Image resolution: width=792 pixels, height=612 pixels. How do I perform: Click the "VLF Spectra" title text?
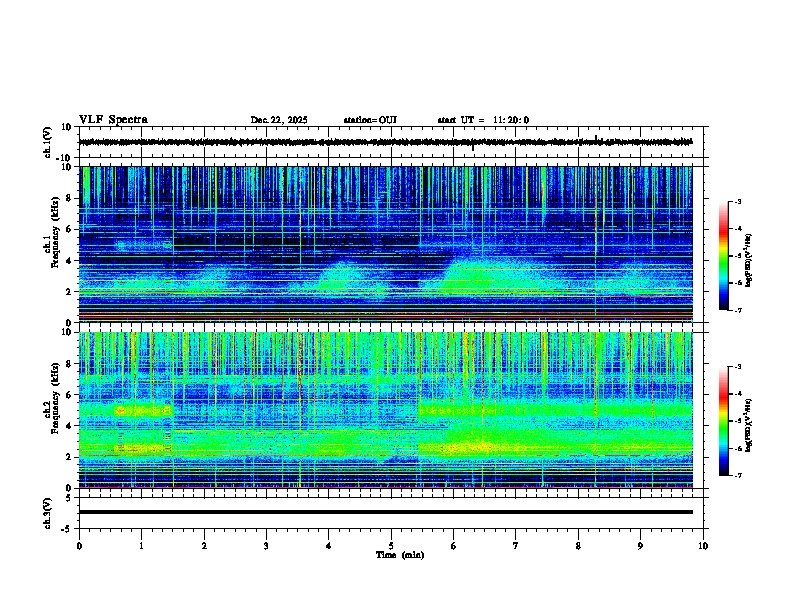(x=113, y=120)
